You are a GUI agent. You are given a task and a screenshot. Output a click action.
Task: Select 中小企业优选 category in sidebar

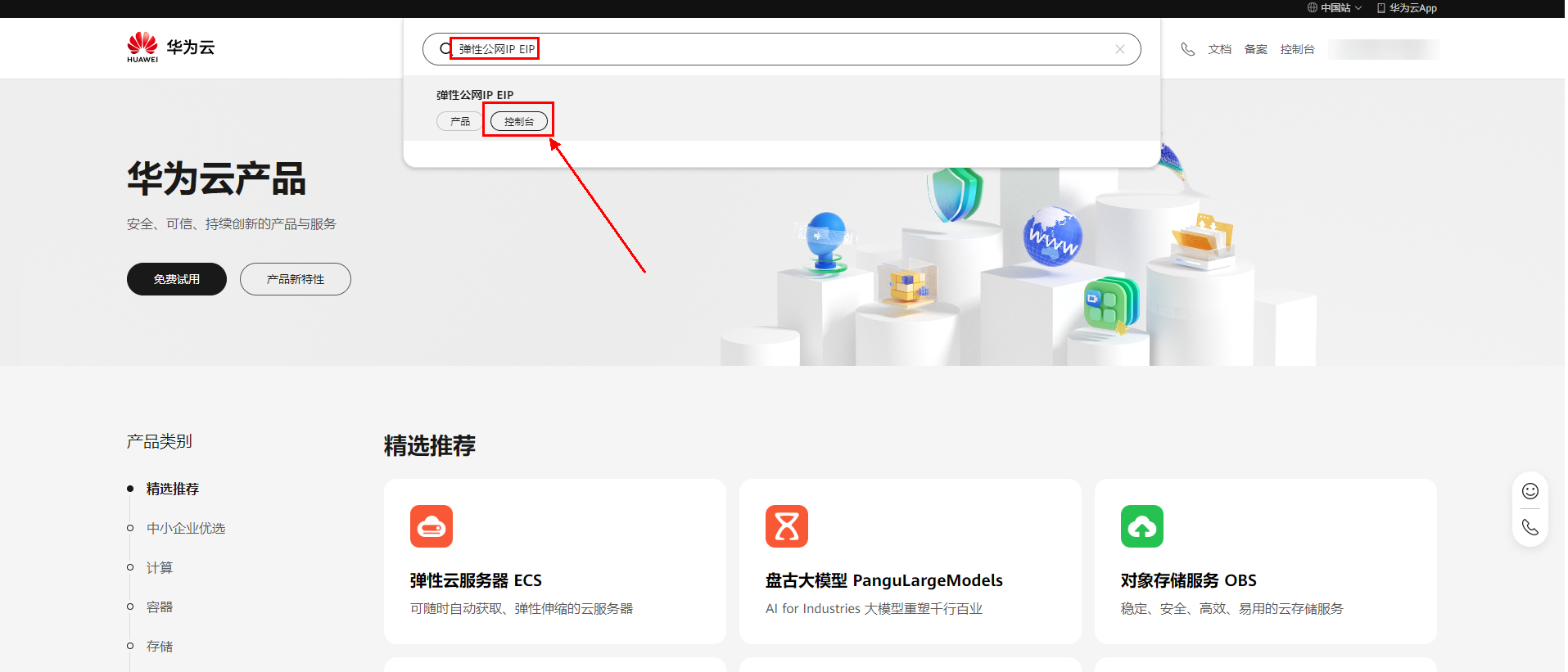pos(186,528)
